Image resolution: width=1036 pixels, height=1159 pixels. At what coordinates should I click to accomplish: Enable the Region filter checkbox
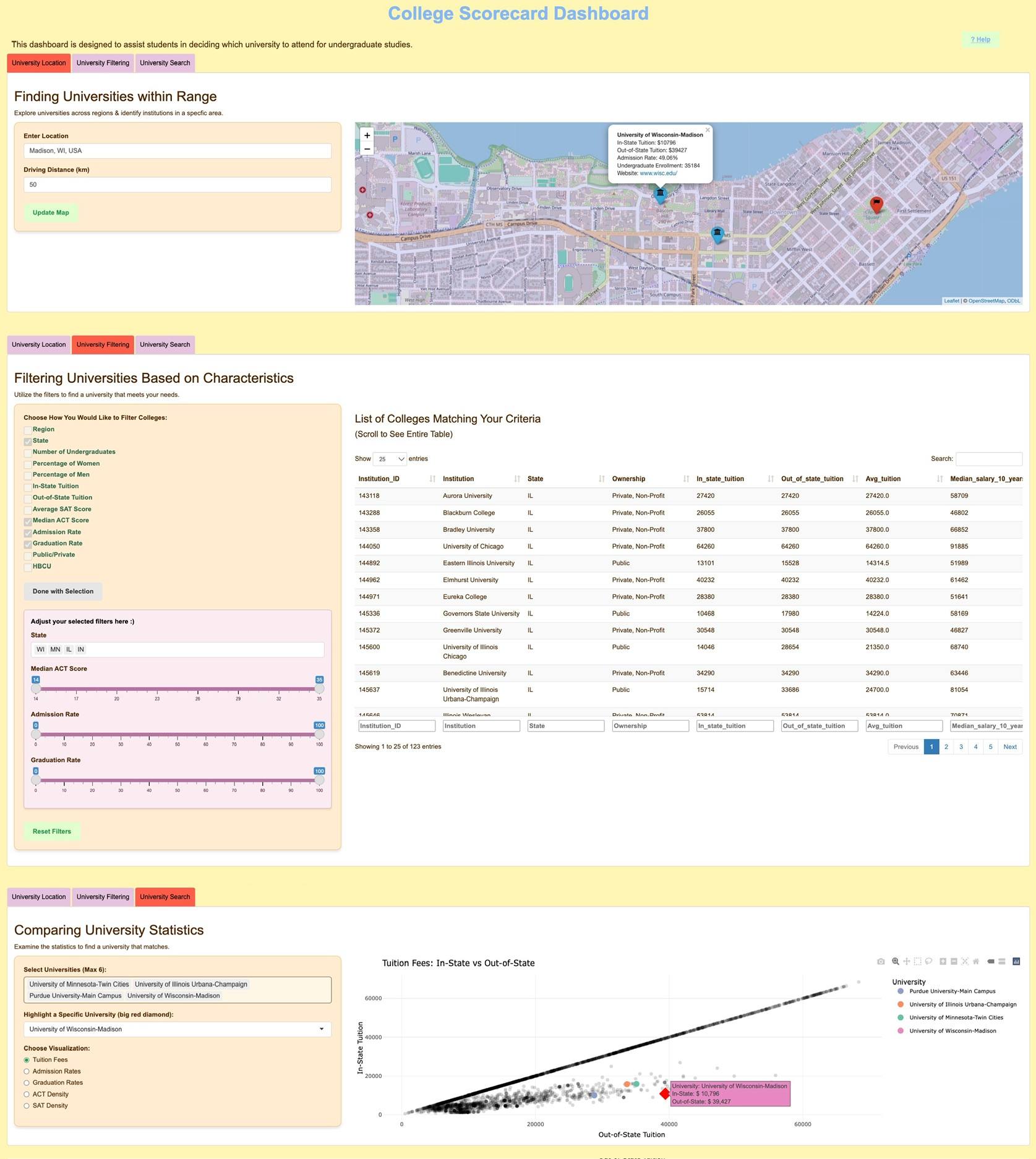click(28, 430)
